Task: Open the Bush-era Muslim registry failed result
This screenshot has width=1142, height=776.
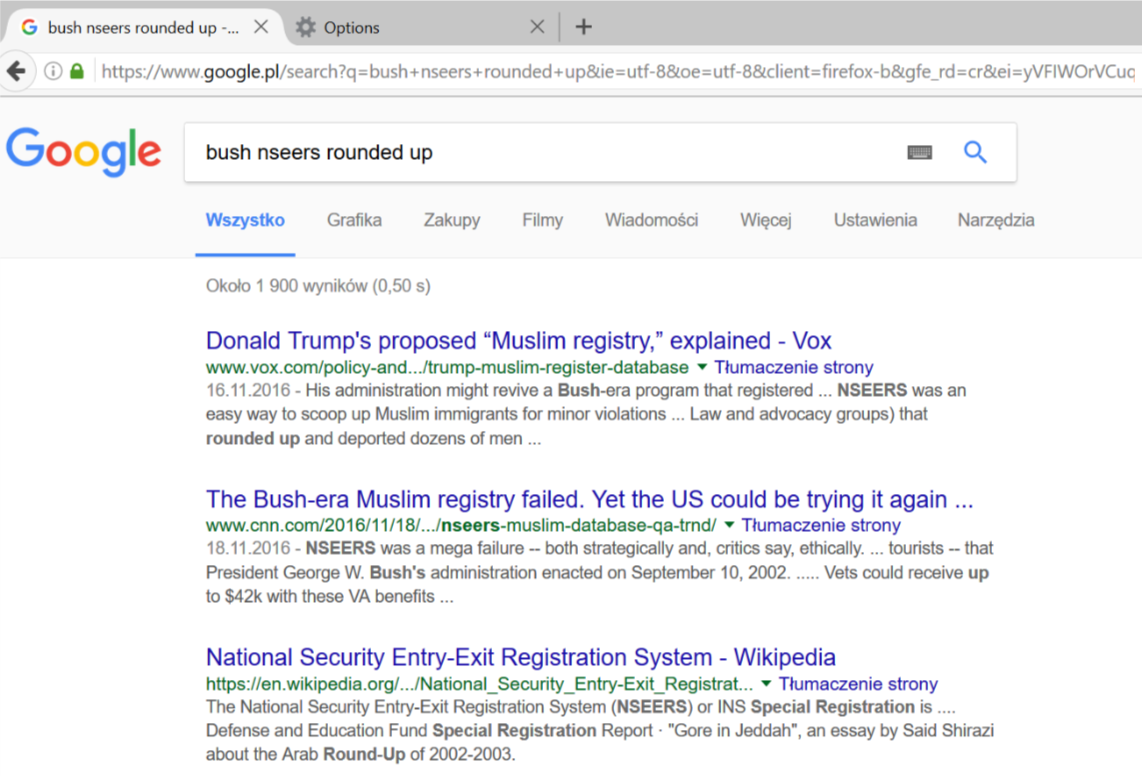Action: coord(589,499)
